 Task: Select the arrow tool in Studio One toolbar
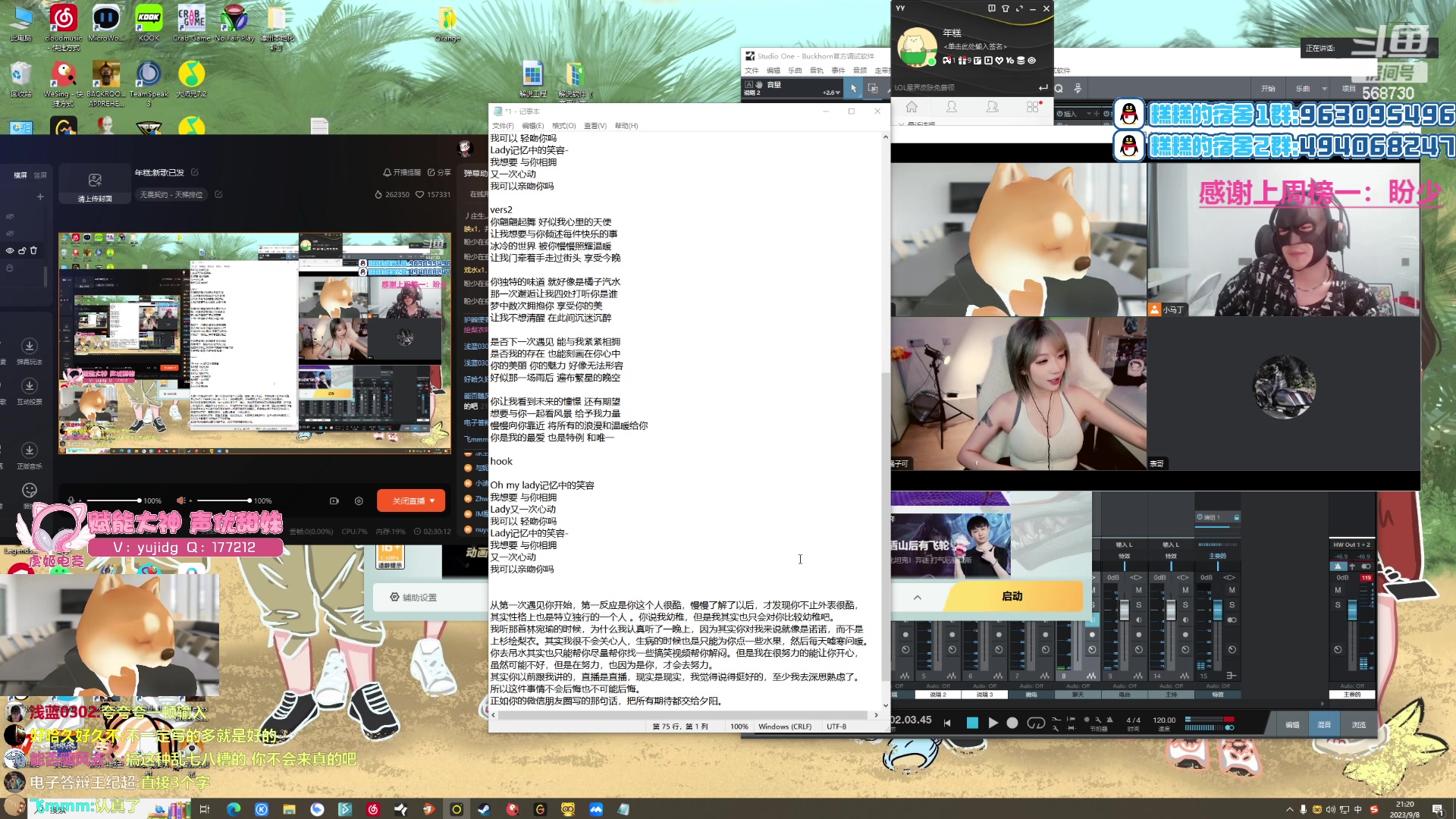coord(853,89)
